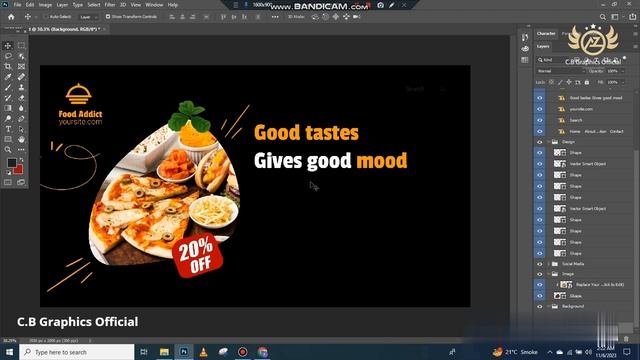
Task: Hide the Replace Your smart object layer
Action: click(x=540, y=285)
